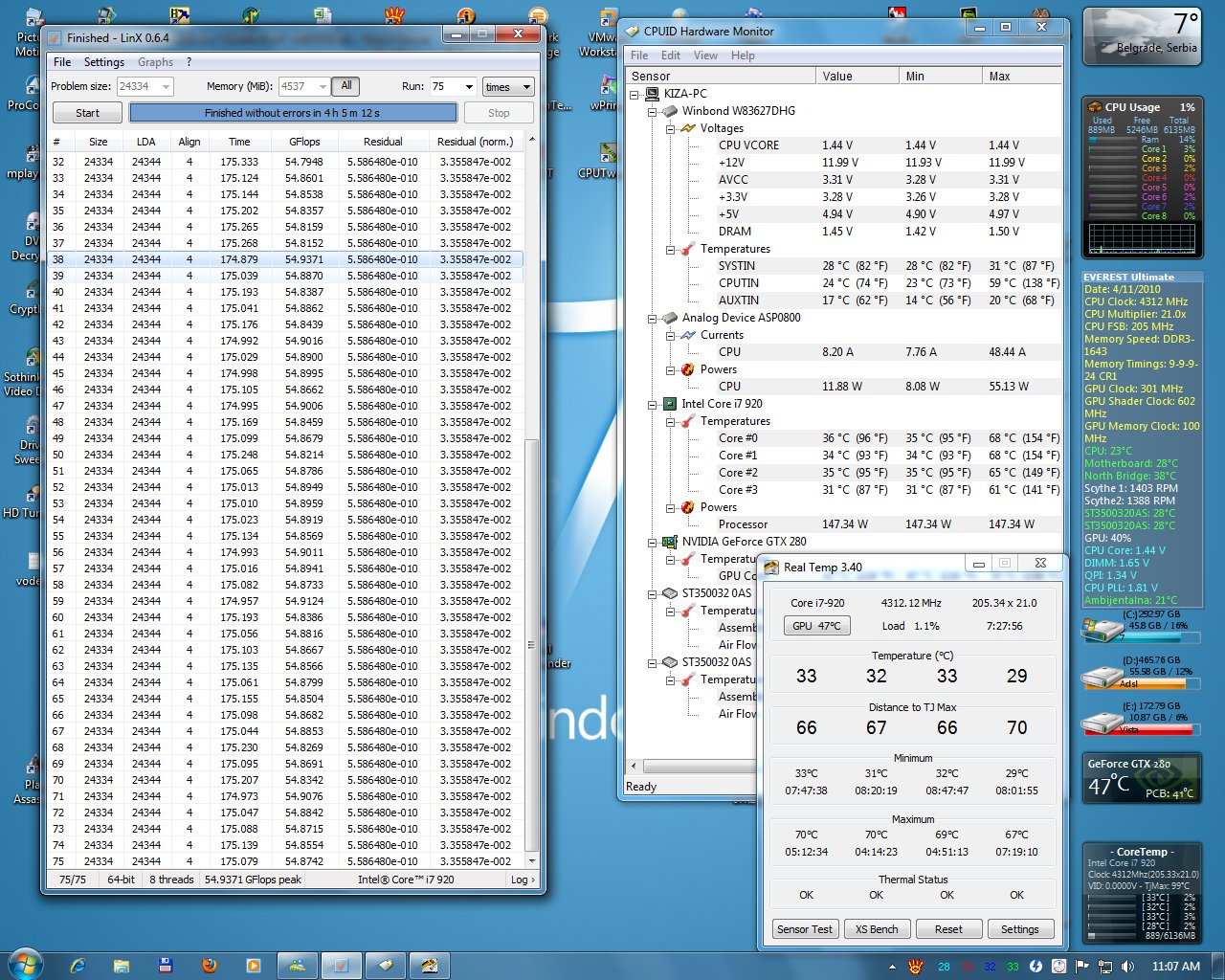The height and width of the screenshot is (980, 1225).
Task: Click the Currents wave icon in HWMonitor
Action: point(688,335)
